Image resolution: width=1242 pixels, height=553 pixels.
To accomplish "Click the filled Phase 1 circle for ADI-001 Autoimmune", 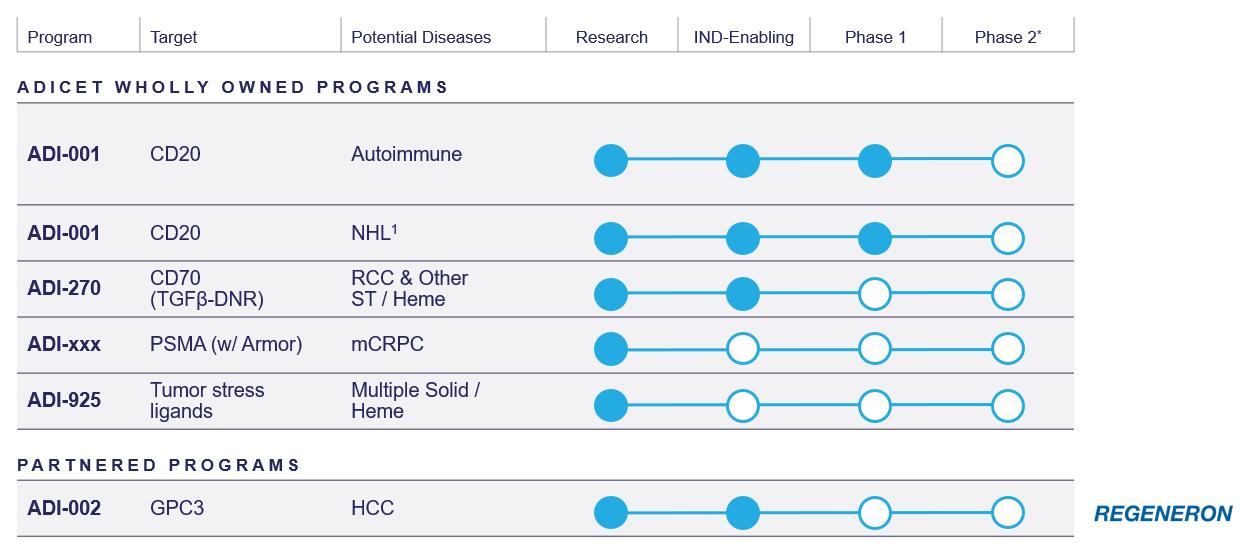I will pos(875,160).
